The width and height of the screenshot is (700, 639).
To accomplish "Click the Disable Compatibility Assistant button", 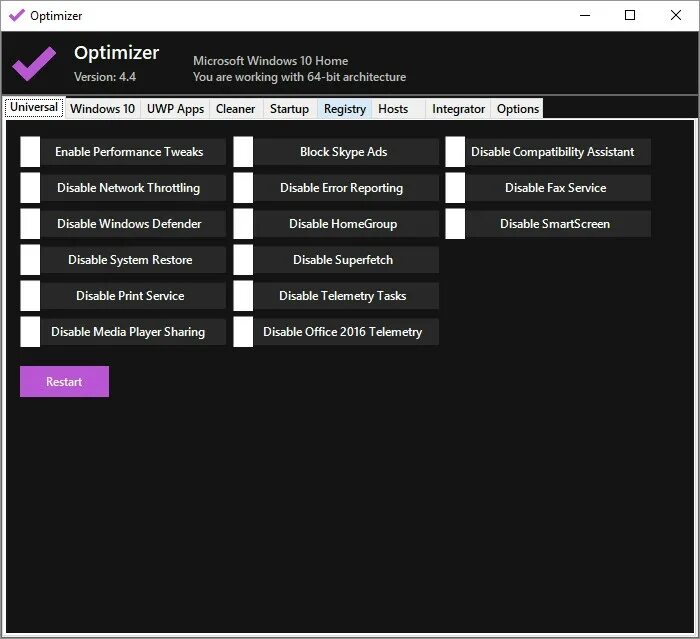I will pos(558,152).
